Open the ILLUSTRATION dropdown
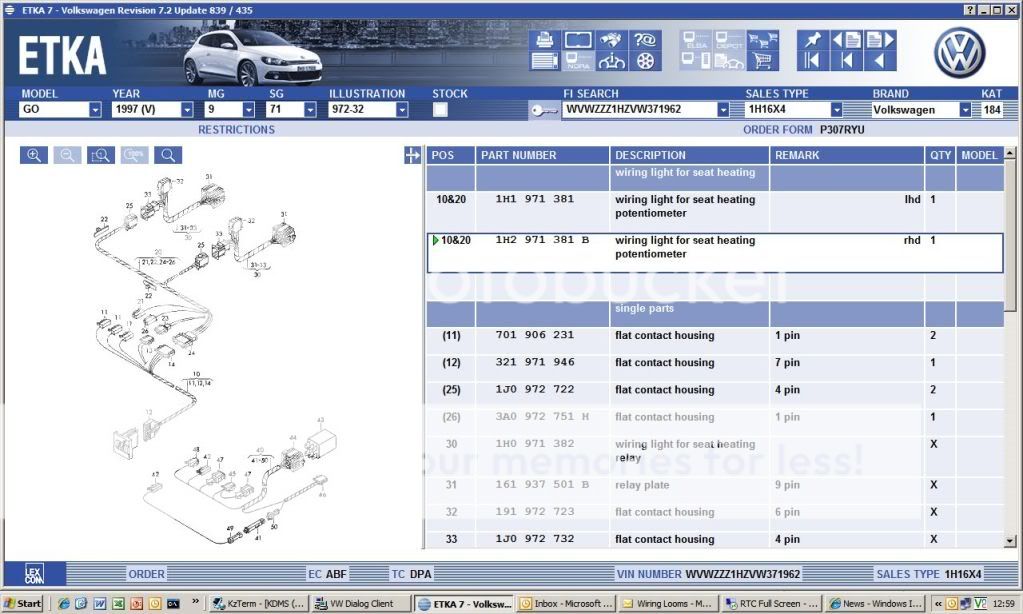Viewport: 1023px width, 614px height. (402, 110)
